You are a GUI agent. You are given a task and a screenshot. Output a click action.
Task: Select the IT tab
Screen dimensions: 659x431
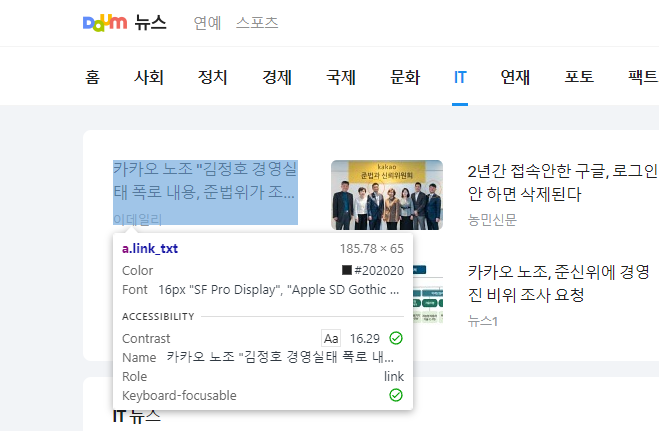click(460, 77)
